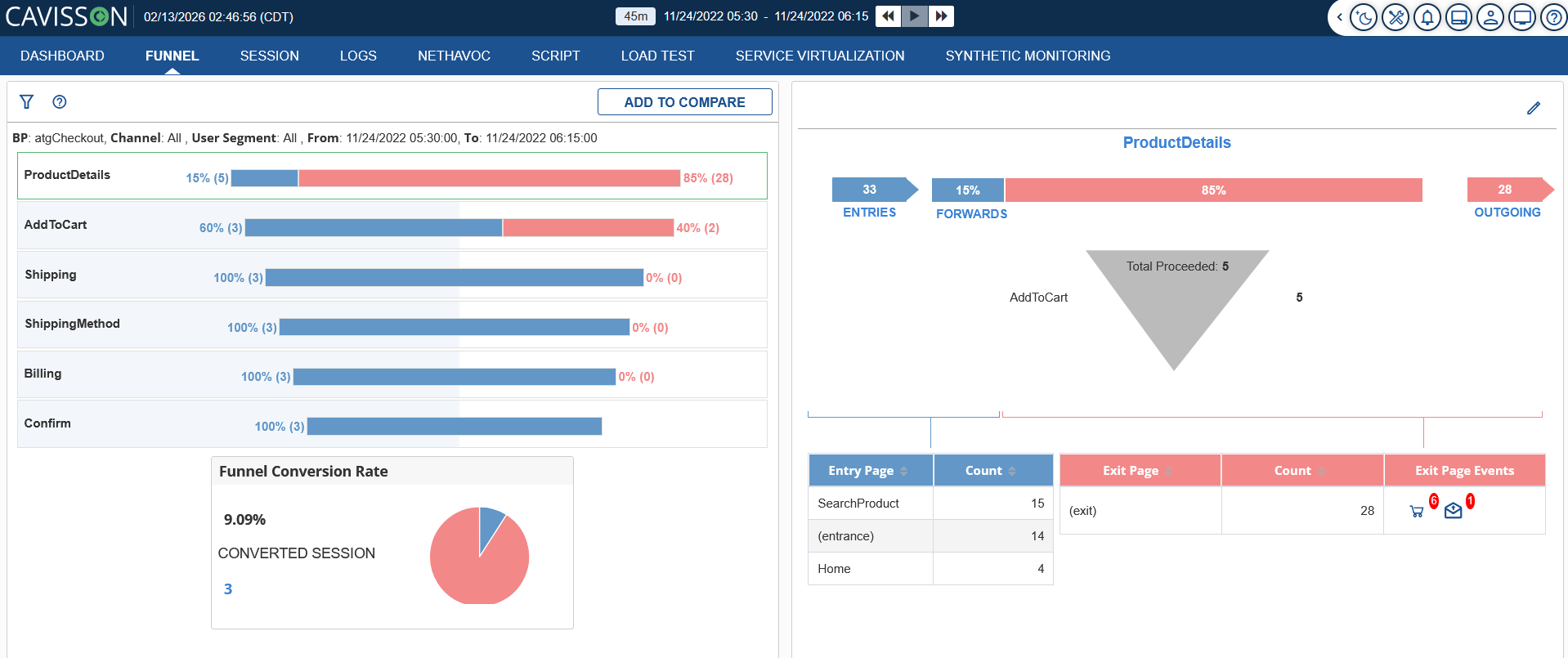
Task: Click ADD TO COMPARE button
Action: point(684,102)
